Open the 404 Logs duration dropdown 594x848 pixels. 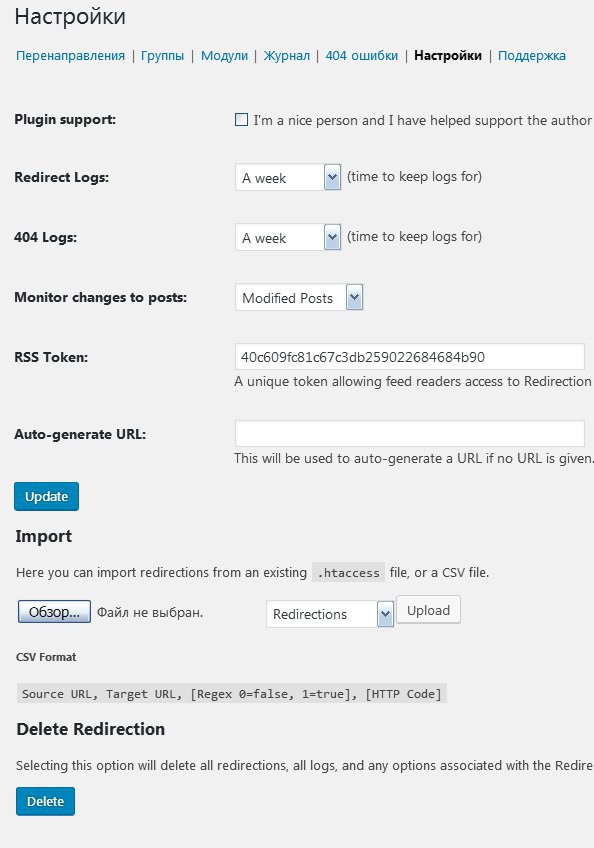click(288, 237)
